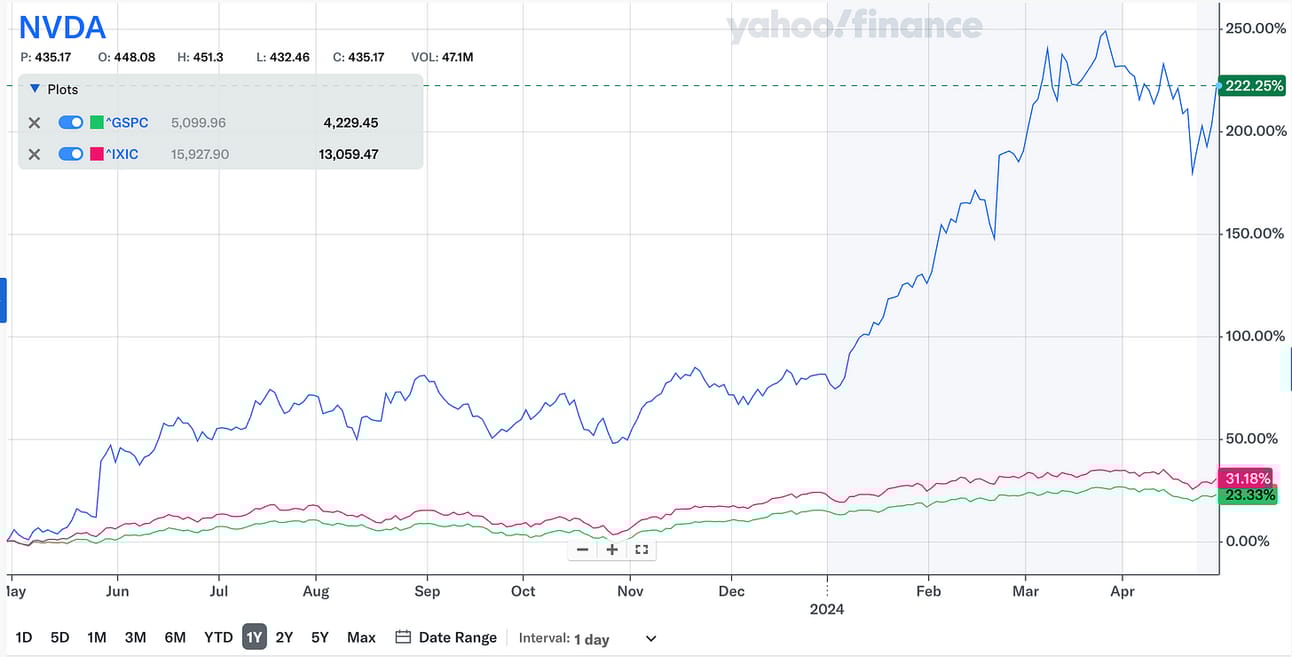Image resolution: width=1292 pixels, height=657 pixels.
Task: Click the H: 451.3 high readout
Action: pos(201,57)
